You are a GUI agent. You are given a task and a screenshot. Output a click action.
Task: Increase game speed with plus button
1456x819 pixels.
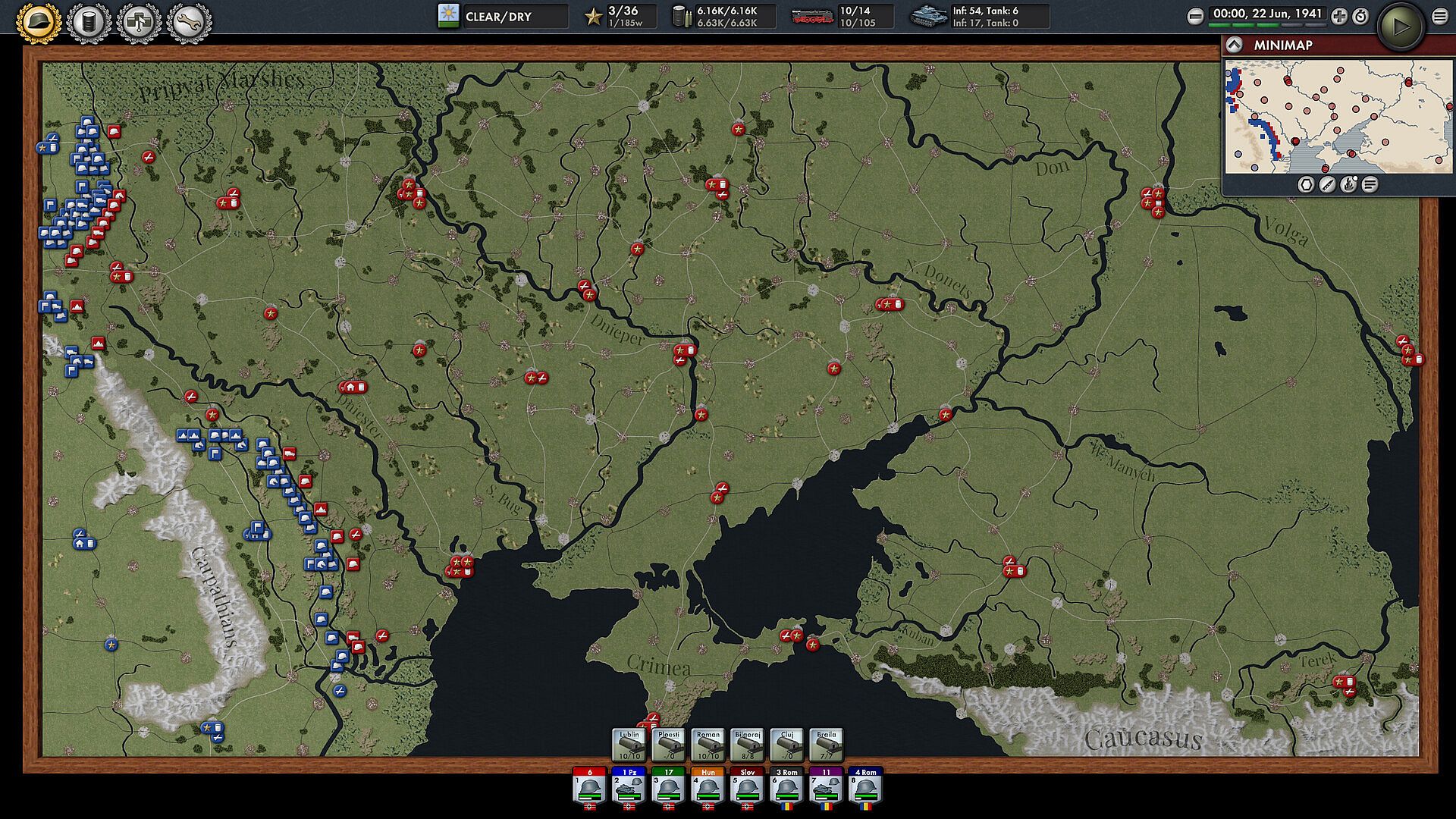[1339, 17]
